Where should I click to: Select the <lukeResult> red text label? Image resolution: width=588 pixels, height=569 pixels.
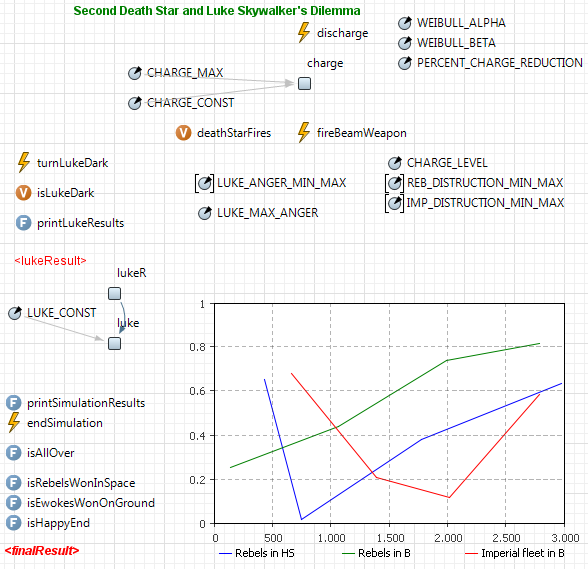point(50,260)
